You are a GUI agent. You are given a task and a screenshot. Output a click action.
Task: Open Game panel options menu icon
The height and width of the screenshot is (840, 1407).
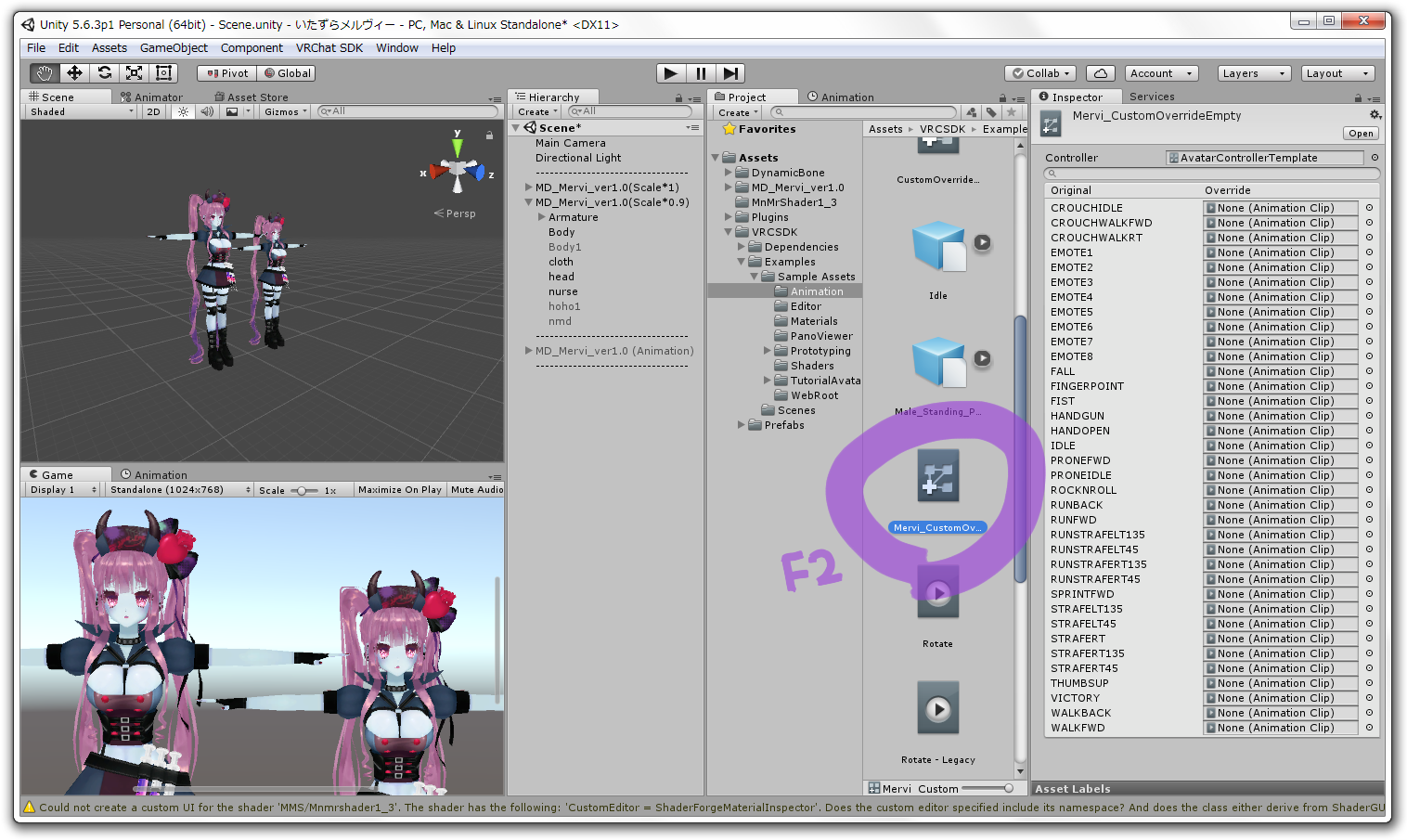(x=495, y=476)
